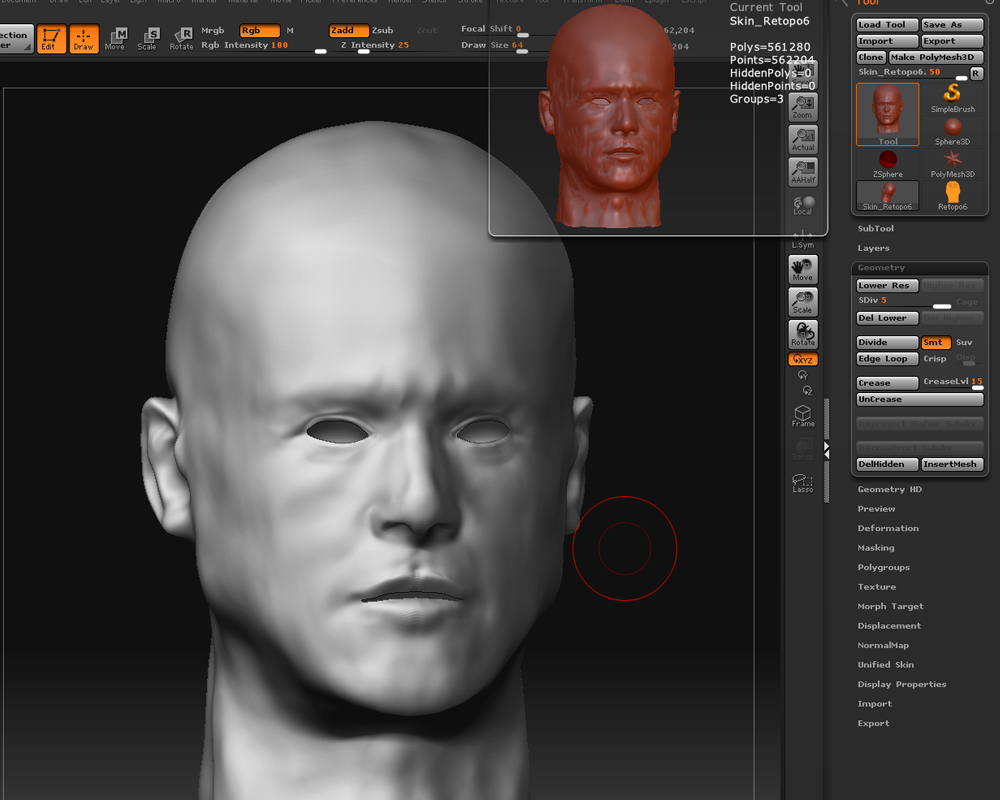Select the Lasso selection icon
This screenshot has height=800, width=1000.
coord(802,481)
